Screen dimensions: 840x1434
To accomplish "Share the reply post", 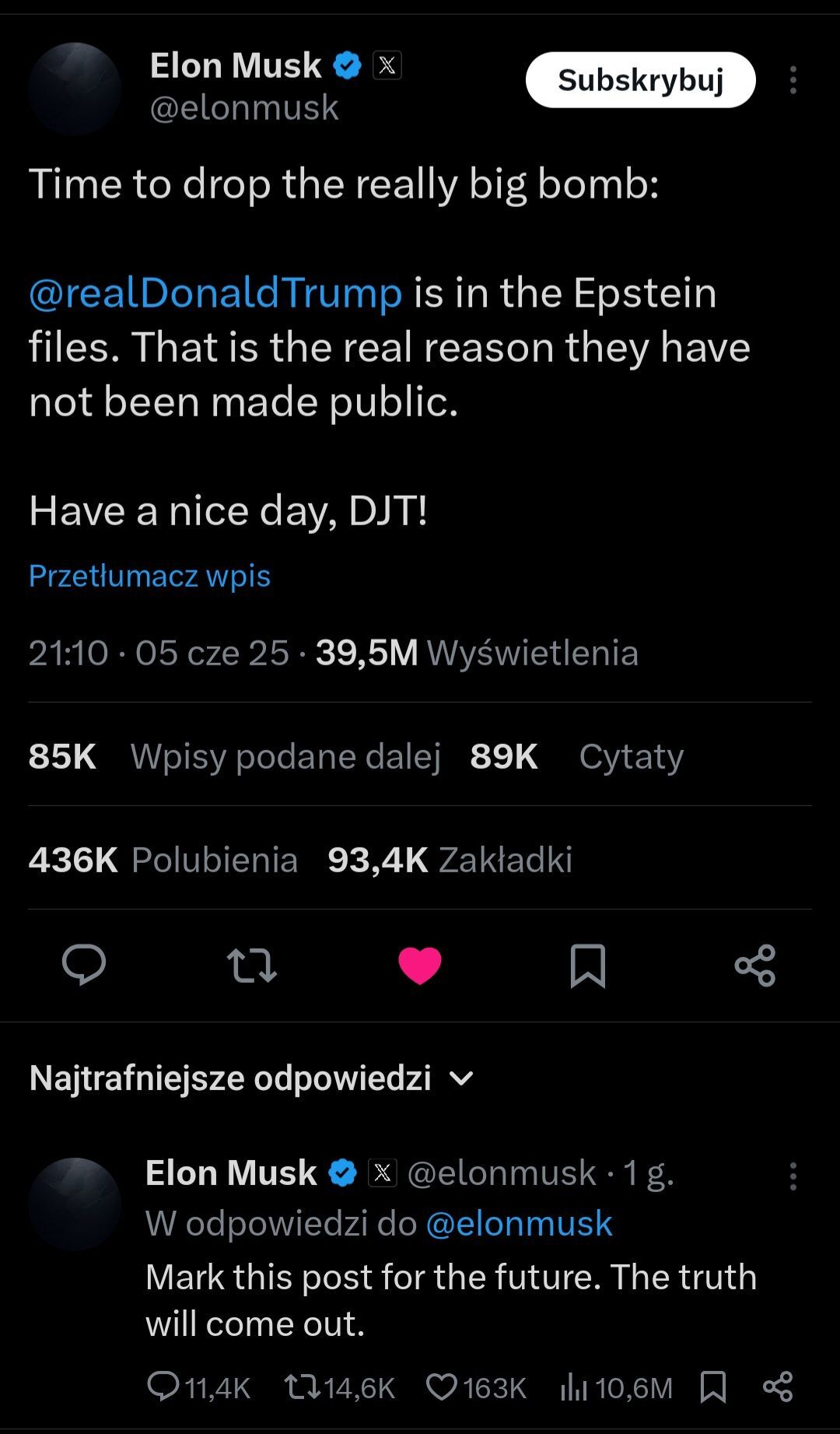I will (778, 1387).
